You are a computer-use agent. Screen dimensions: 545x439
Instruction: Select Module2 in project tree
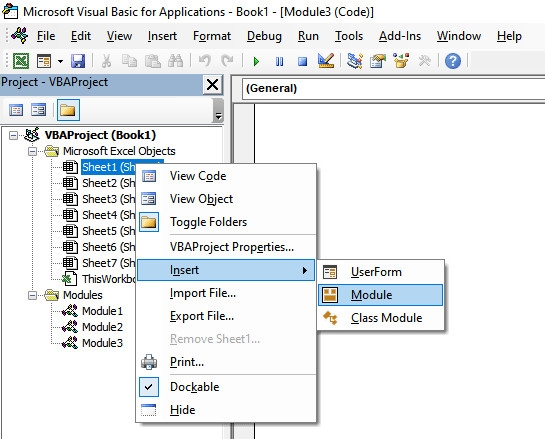(102, 327)
